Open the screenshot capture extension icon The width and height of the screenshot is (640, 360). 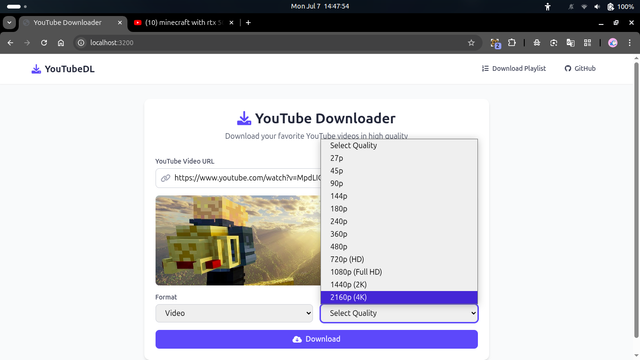click(553, 43)
